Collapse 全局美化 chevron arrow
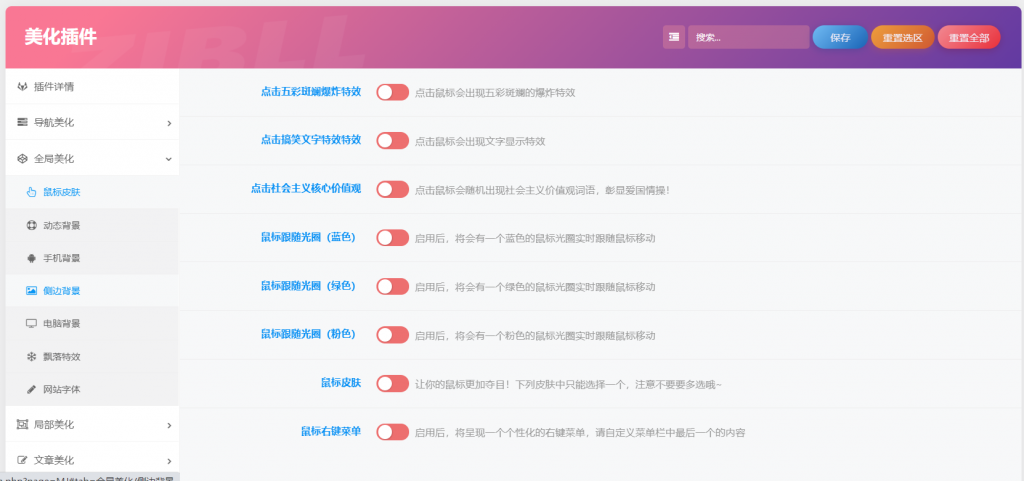The height and width of the screenshot is (481, 1024). (x=169, y=159)
